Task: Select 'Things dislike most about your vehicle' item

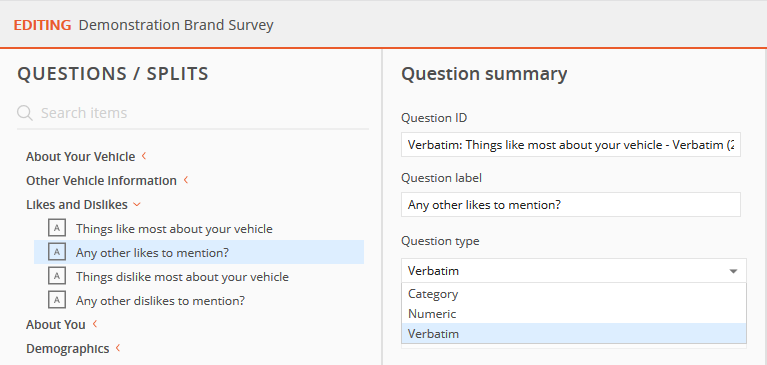Action: coord(182,276)
